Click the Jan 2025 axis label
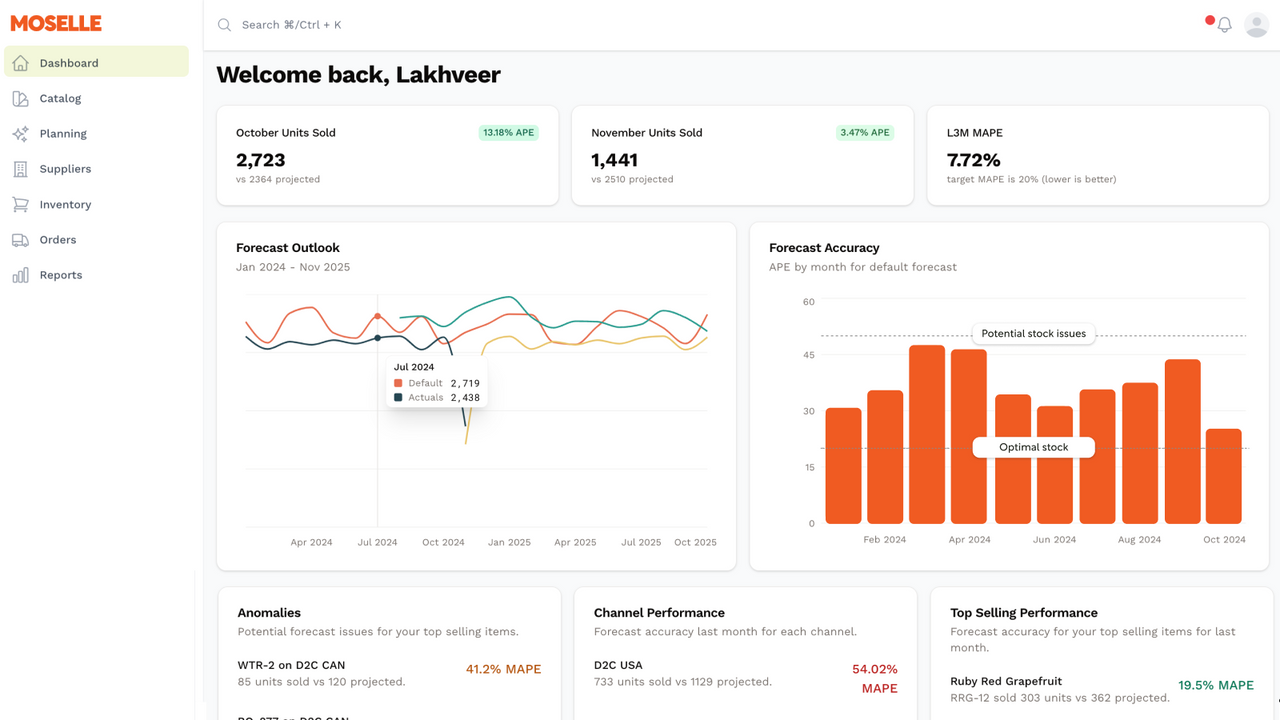Image resolution: width=1280 pixels, height=720 pixels. [x=509, y=543]
